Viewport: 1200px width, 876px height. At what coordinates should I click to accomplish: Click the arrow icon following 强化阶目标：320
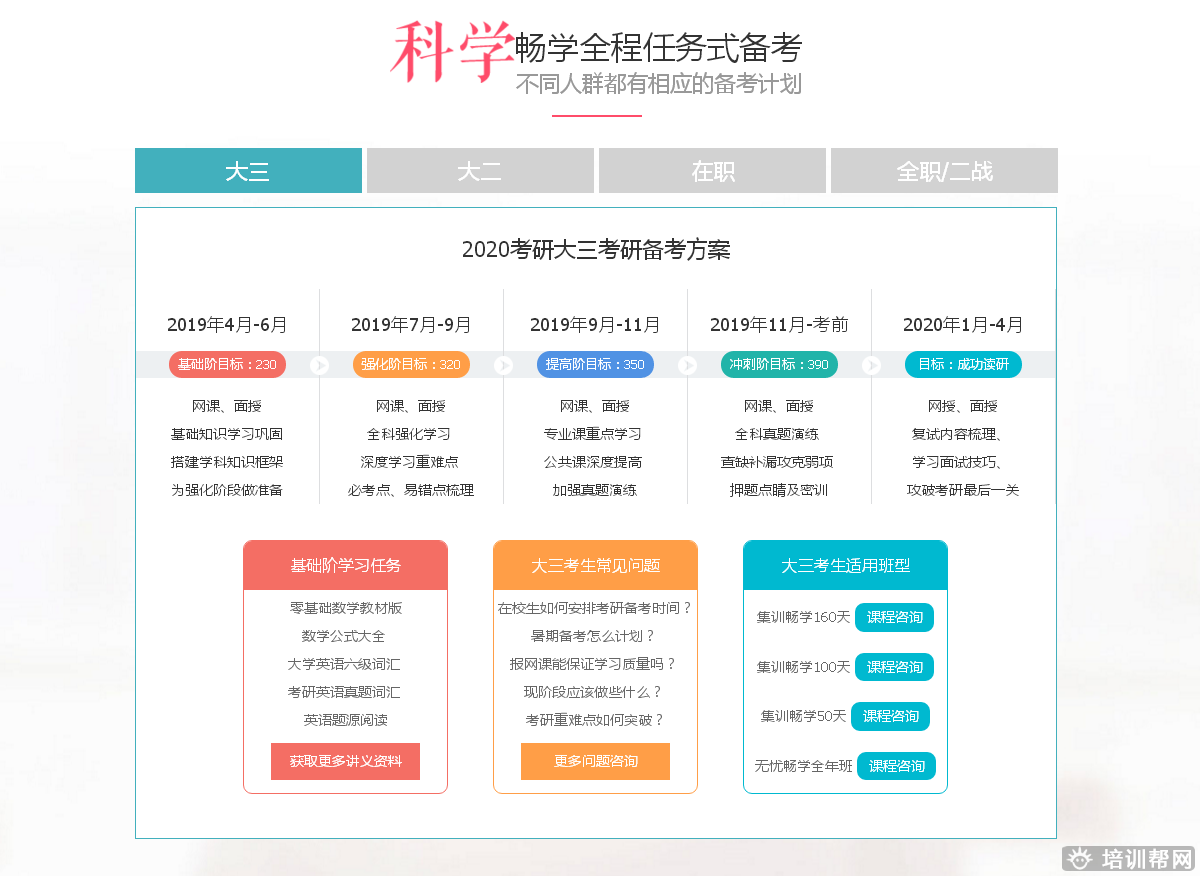(x=504, y=365)
